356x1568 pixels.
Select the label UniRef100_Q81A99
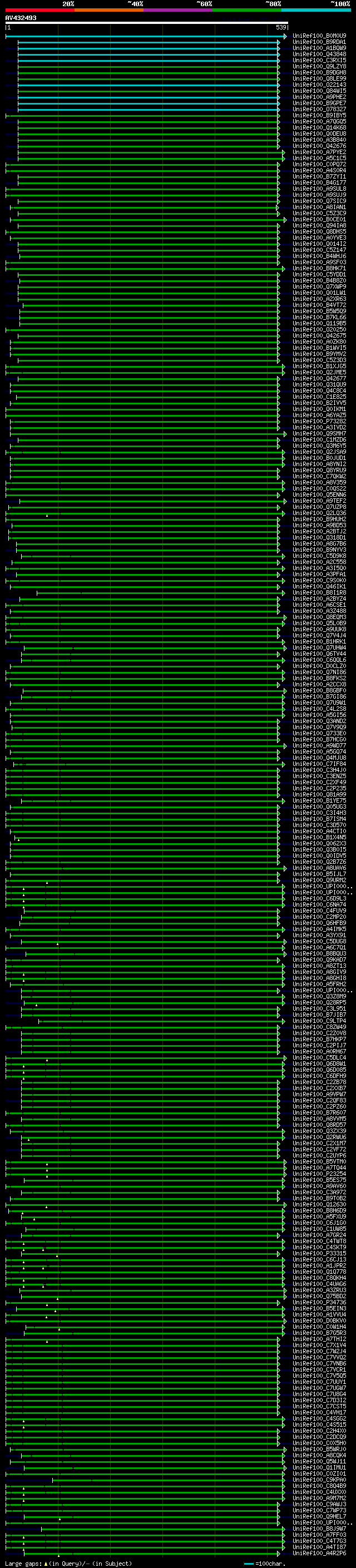click(319, 794)
